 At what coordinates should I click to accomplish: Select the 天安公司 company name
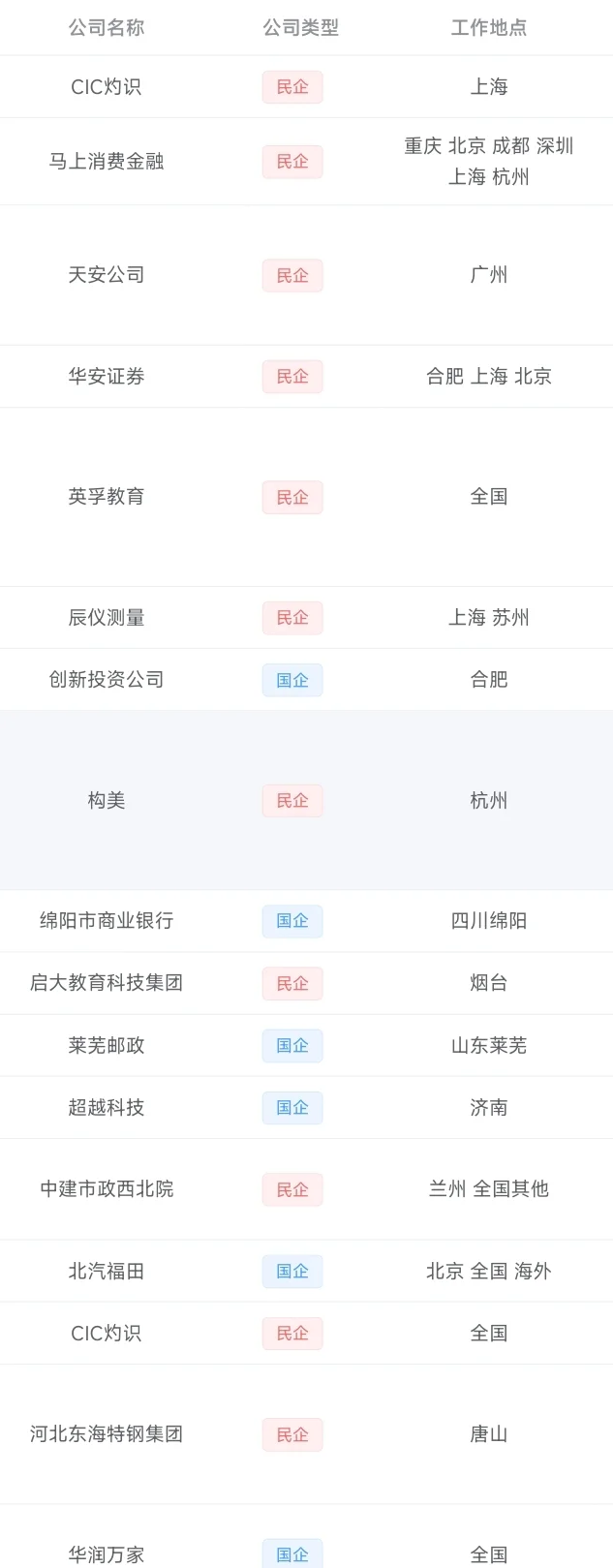(107, 275)
